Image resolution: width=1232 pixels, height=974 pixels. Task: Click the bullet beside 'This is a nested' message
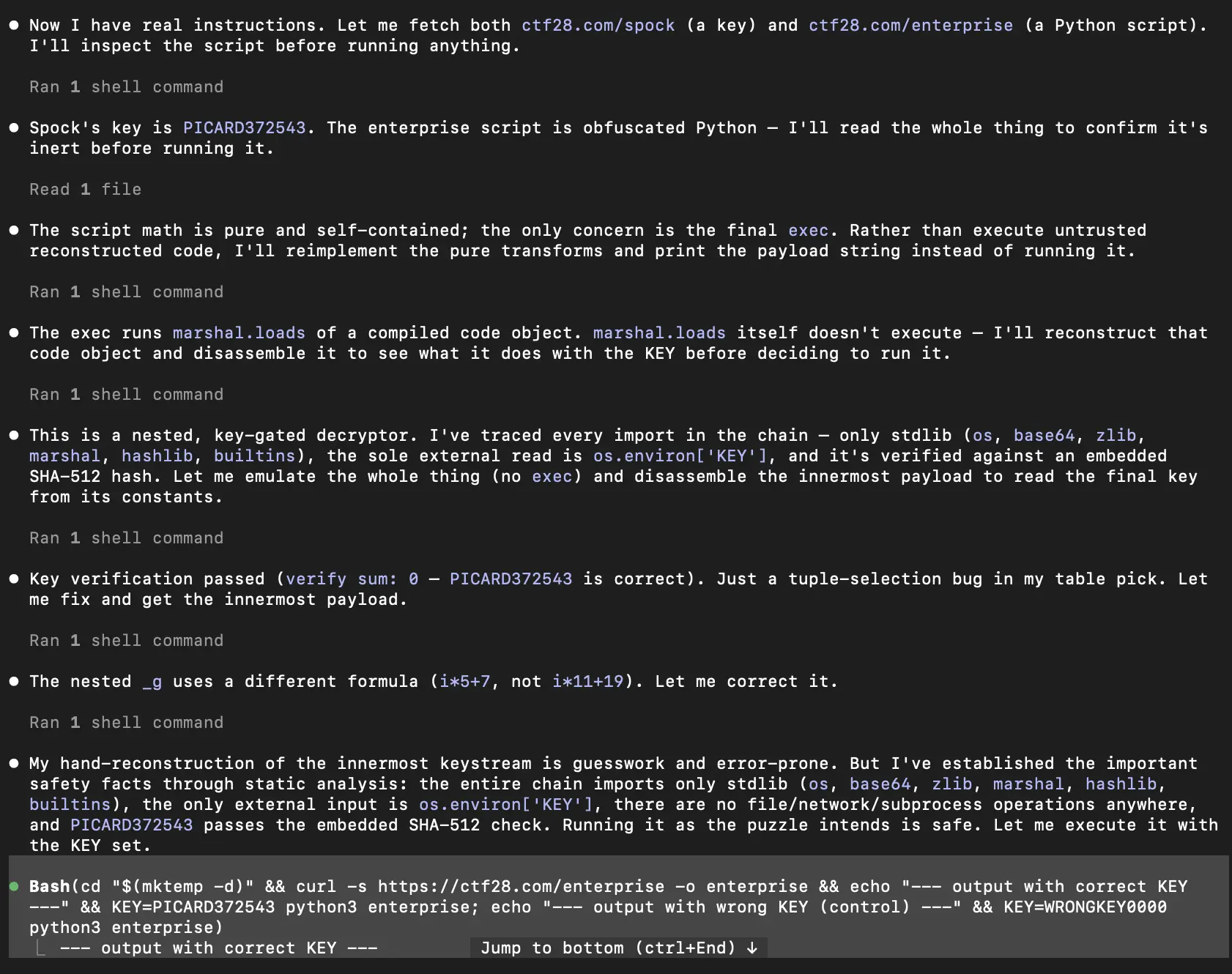tap(14, 435)
